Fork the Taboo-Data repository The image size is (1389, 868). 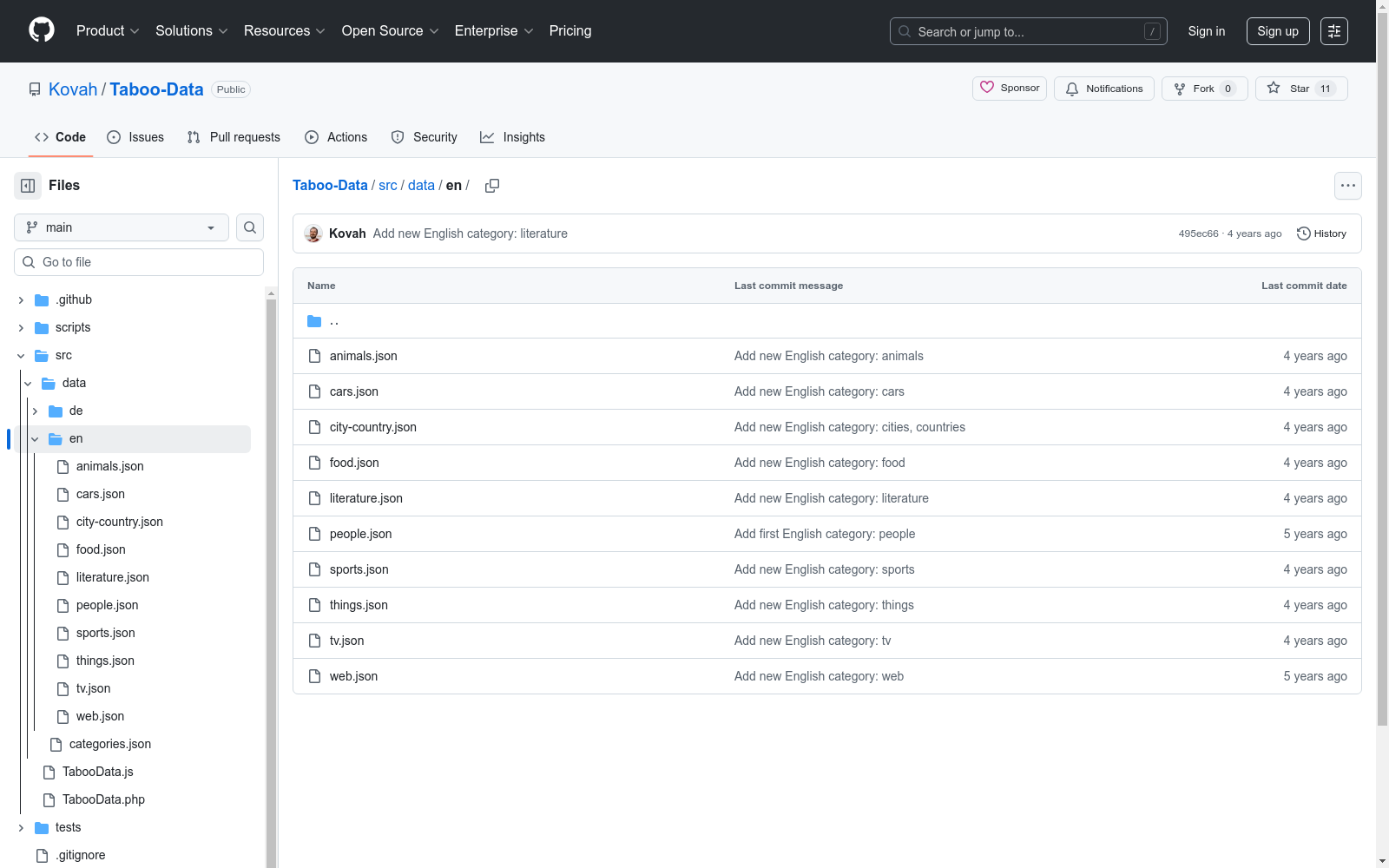tap(1205, 89)
